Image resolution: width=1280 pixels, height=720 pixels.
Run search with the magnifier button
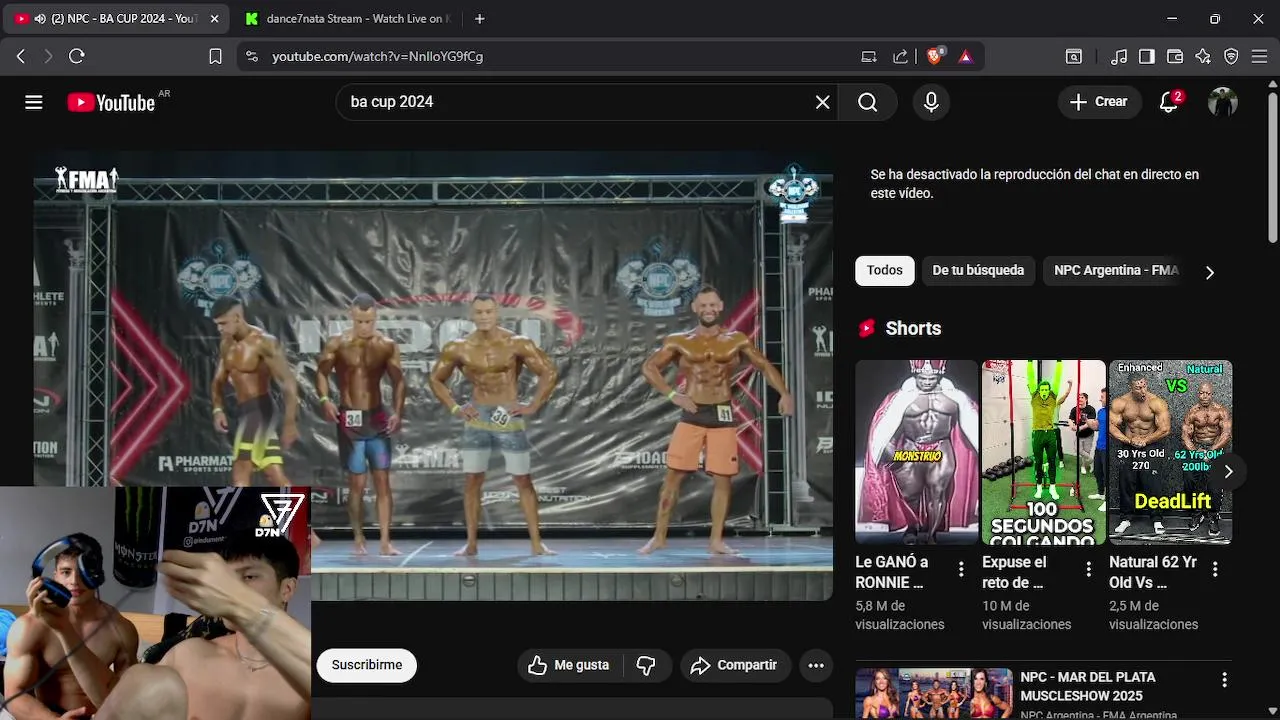coord(868,102)
